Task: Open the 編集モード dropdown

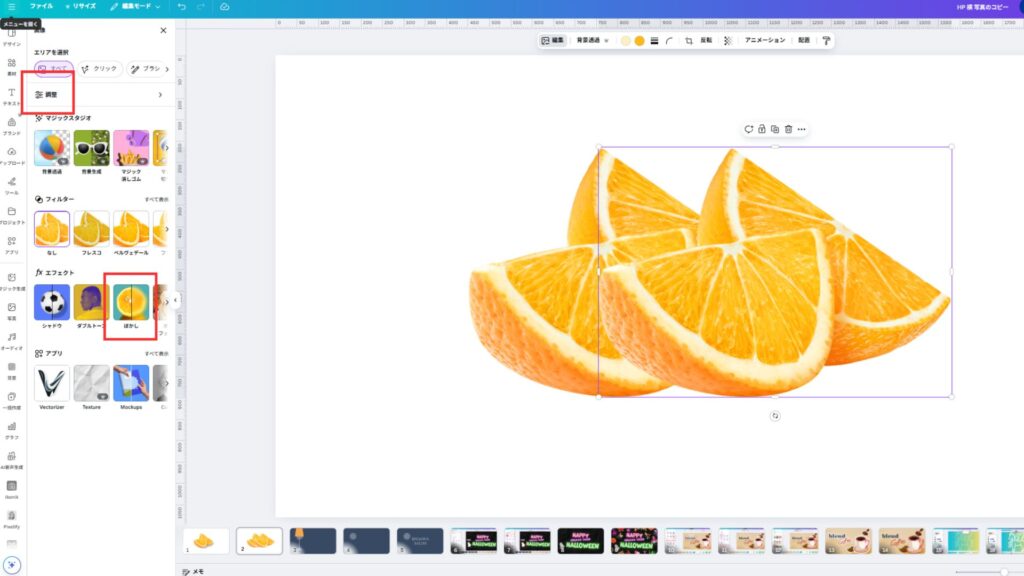Action: [135, 6]
